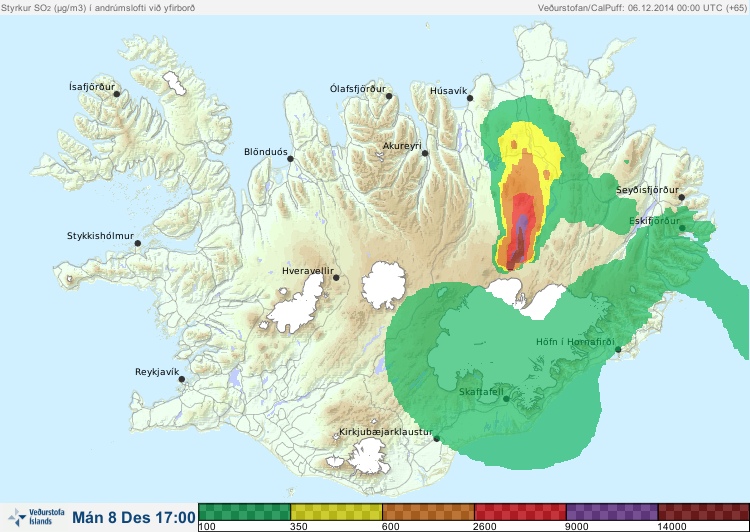The width and height of the screenshot is (750, 532).
Task: Click the Veðurstofa Íslands logo
Action: 36,517
